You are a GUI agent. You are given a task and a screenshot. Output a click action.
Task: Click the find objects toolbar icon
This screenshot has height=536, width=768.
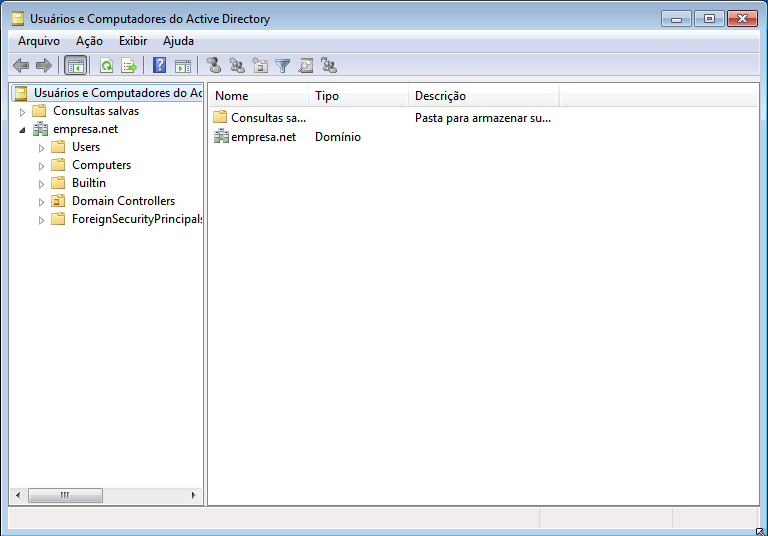[306, 65]
